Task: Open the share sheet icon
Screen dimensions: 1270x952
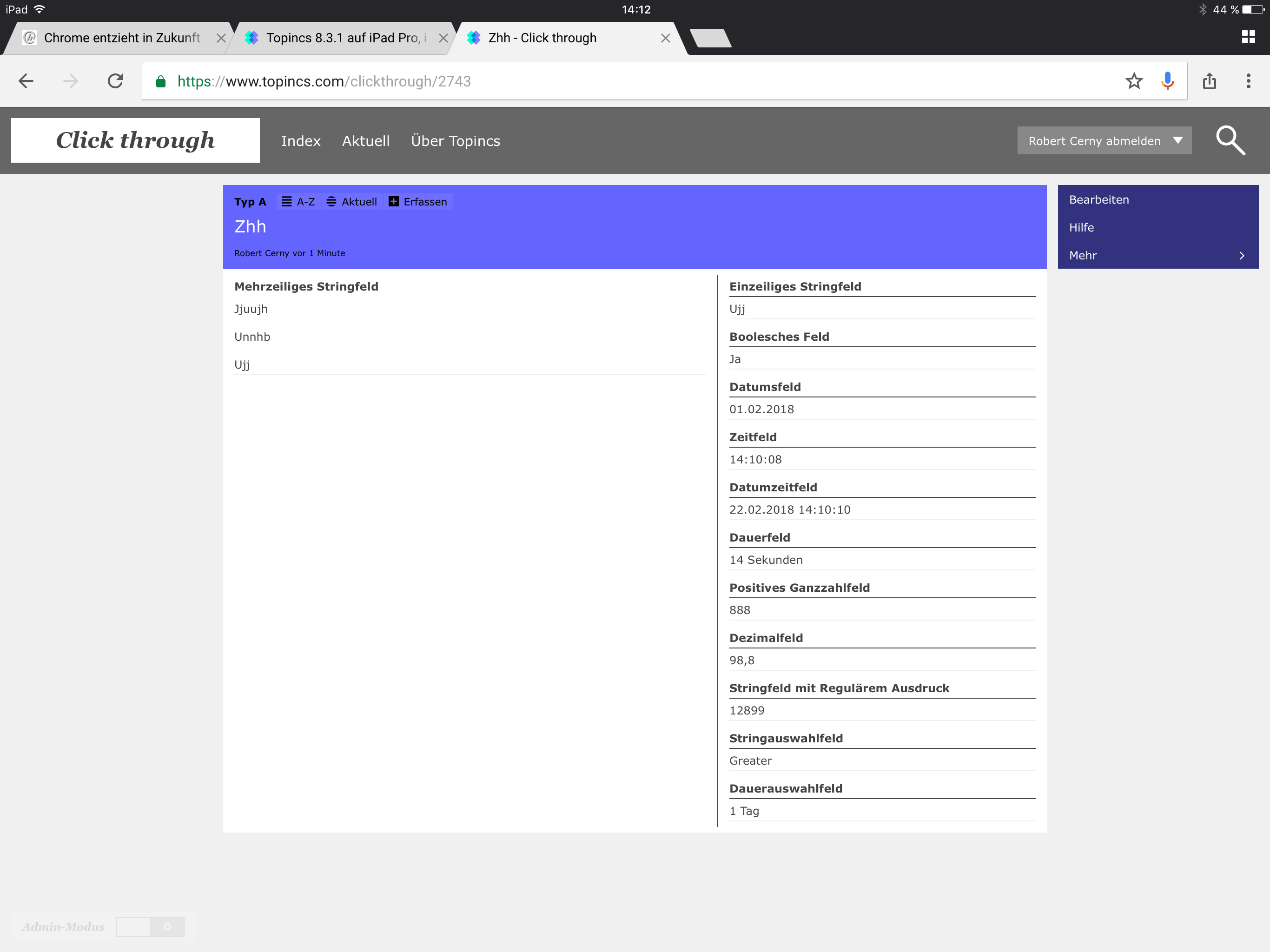Action: point(1209,81)
